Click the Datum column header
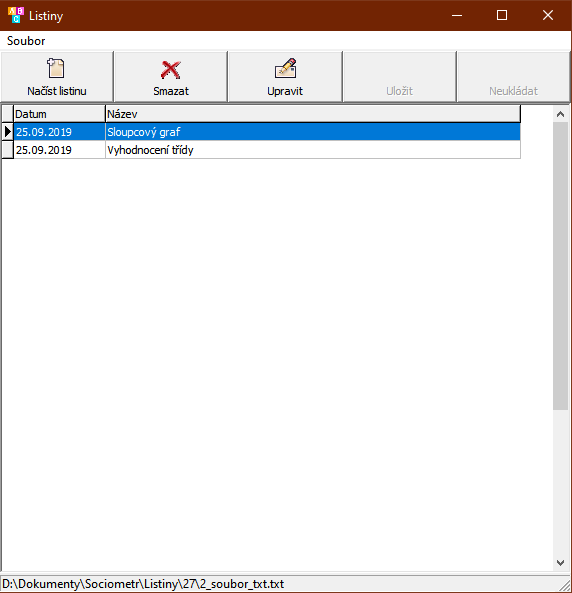 pos(59,114)
